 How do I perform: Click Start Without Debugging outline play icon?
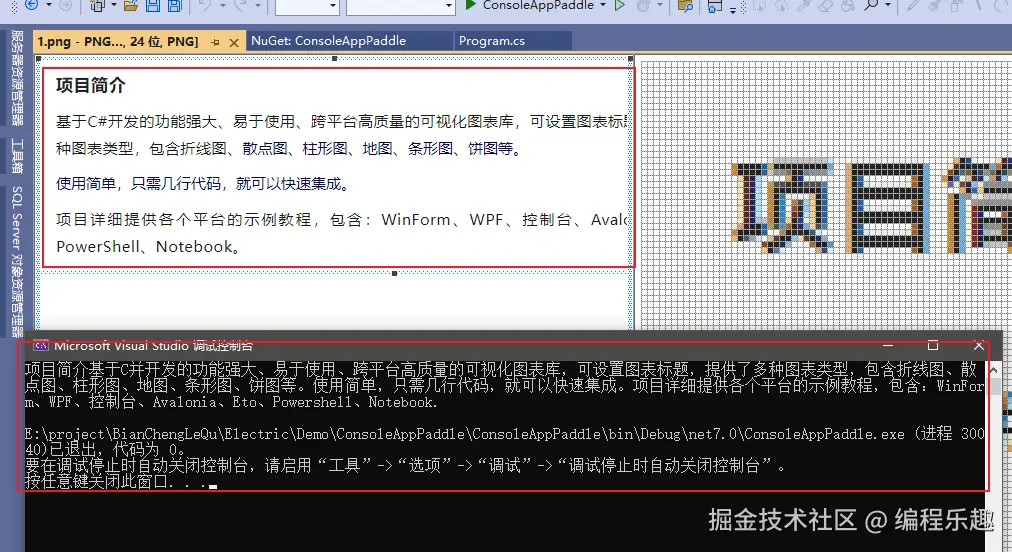click(620, 5)
